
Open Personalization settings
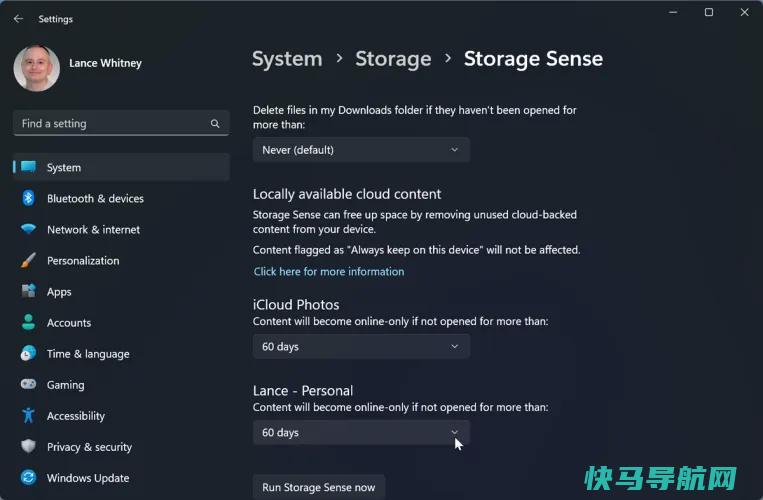pos(122,260)
